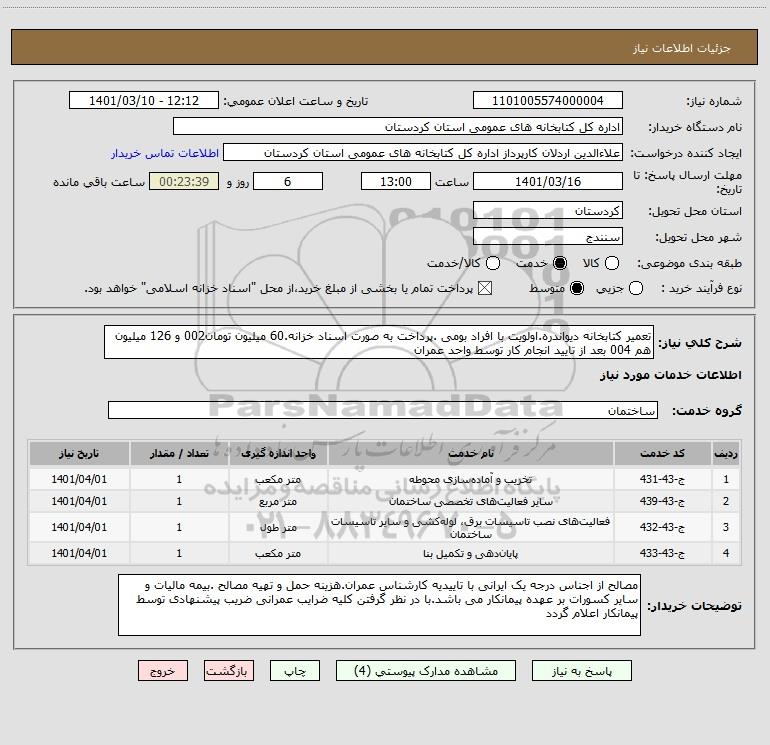Click the deadline date field 1401/03/16
This screenshot has width=770, height=745.
(548, 181)
